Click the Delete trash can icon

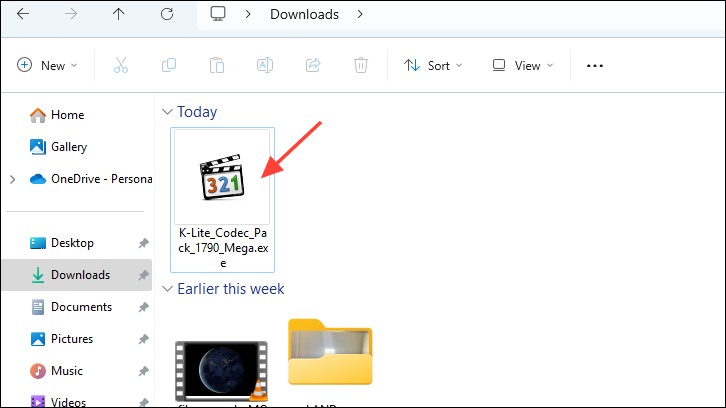[x=361, y=65]
